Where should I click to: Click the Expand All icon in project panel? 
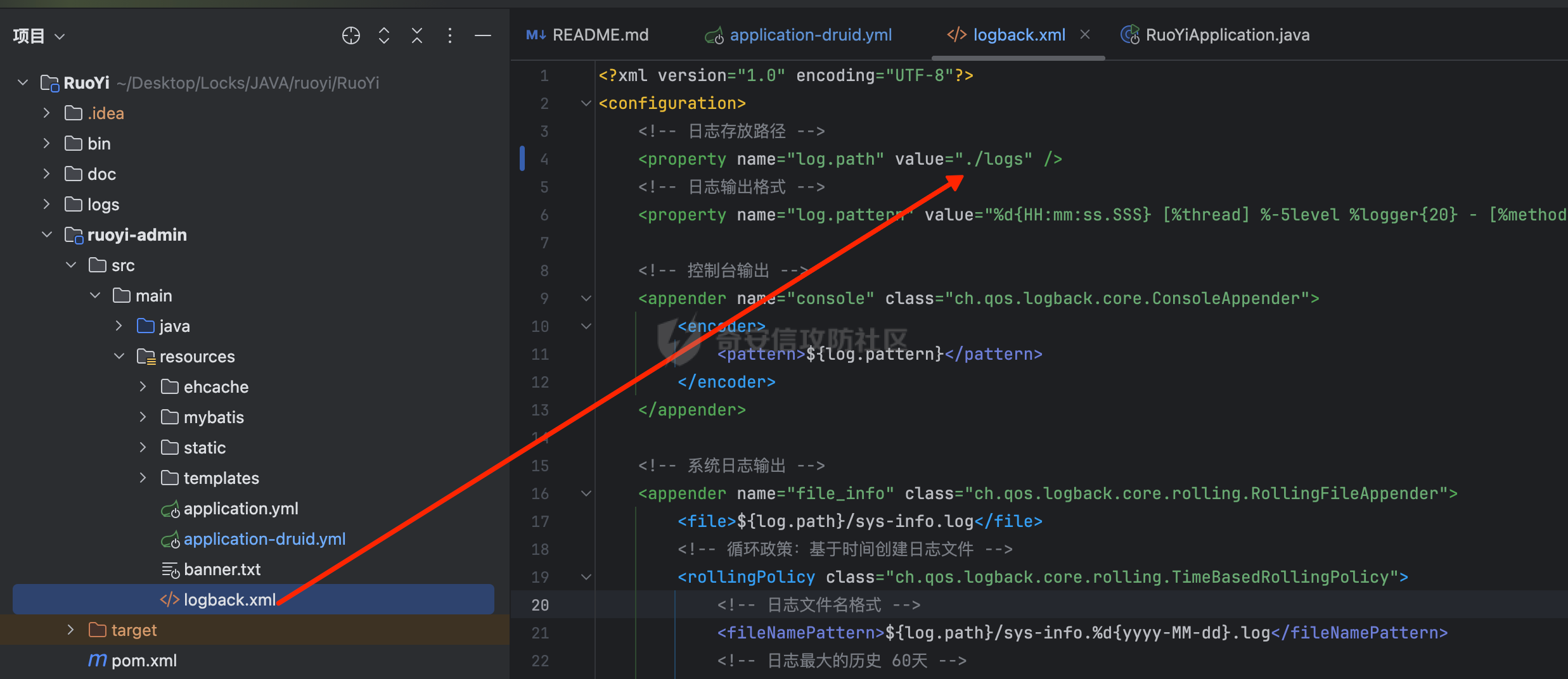coord(383,35)
